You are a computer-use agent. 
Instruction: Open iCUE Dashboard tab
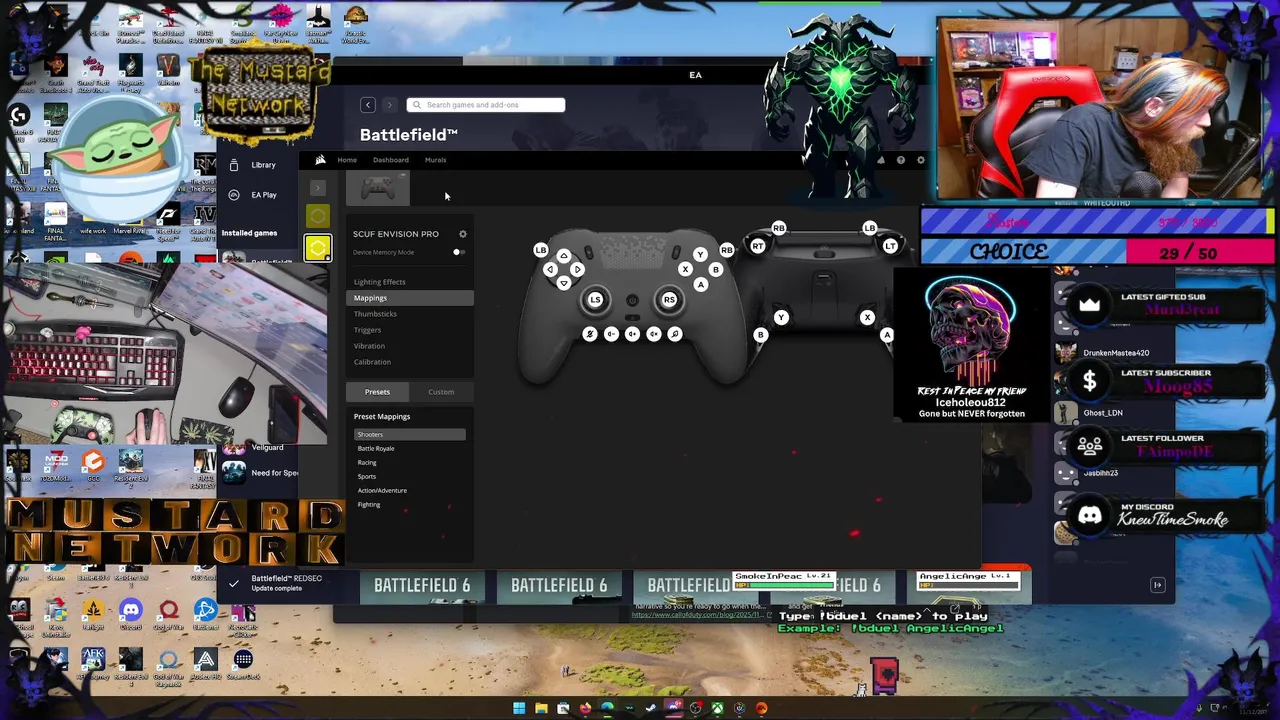[x=391, y=160]
